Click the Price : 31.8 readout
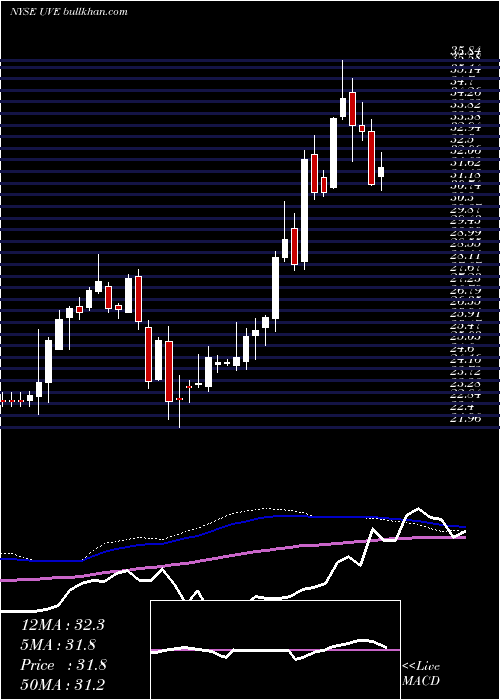The width and height of the screenshot is (500, 700). (63, 665)
